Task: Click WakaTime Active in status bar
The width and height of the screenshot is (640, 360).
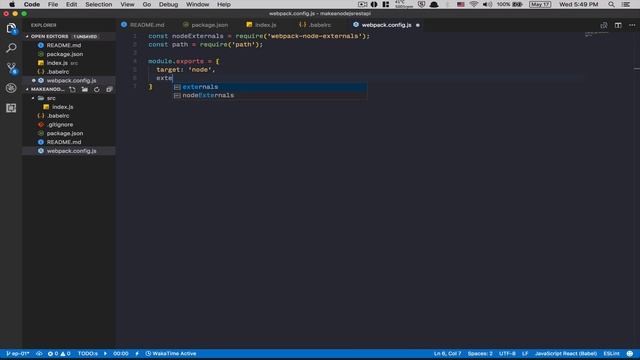Action: [171, 353]
